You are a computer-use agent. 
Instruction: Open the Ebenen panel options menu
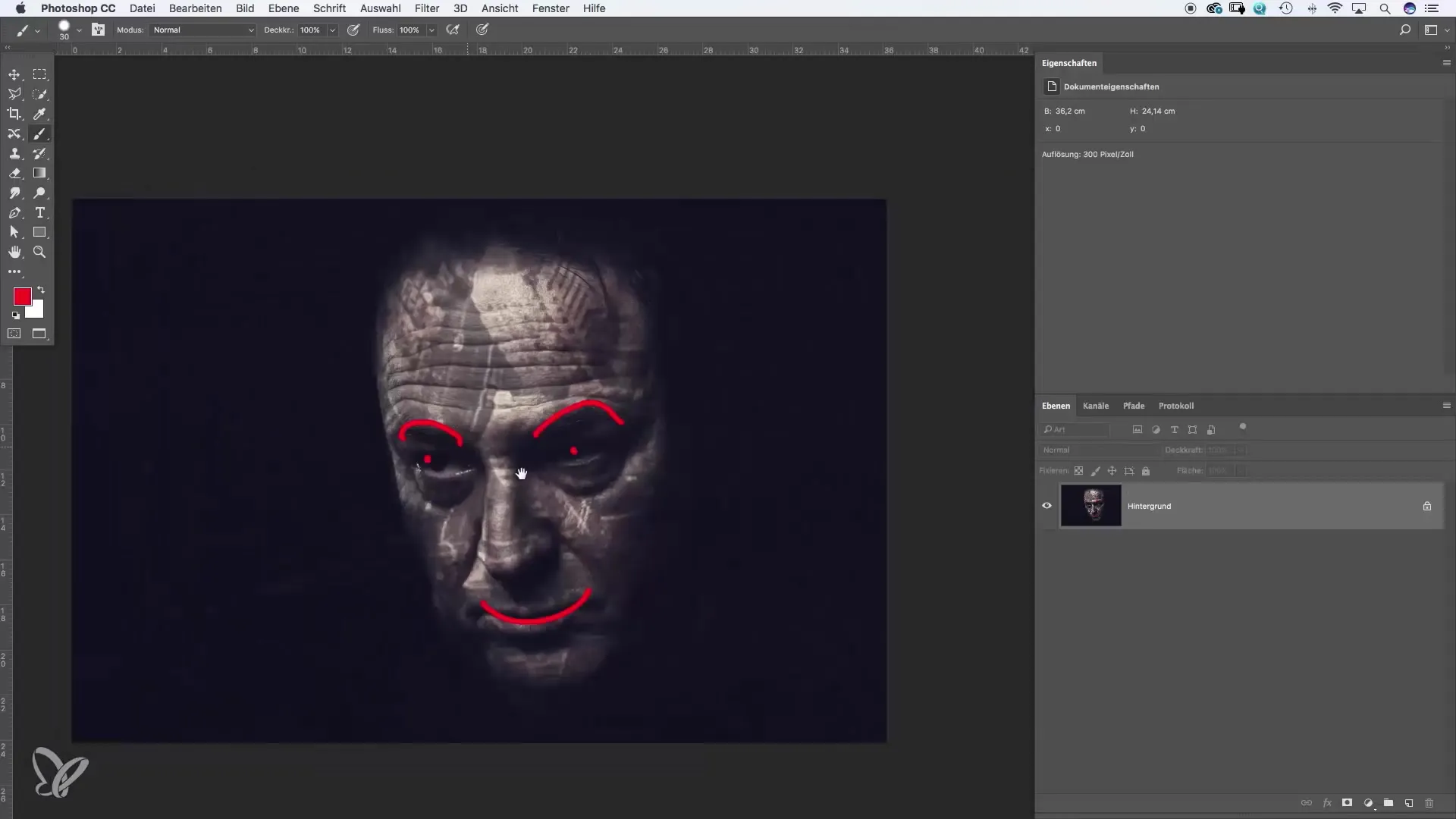(x=1446, y=406)
